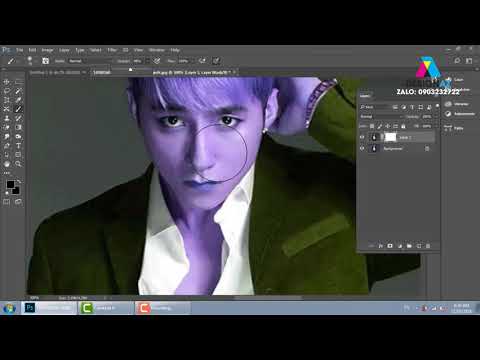The width and height of the screenshot is (480, 360).
Task: Select the Move tool
Action: 6,82
